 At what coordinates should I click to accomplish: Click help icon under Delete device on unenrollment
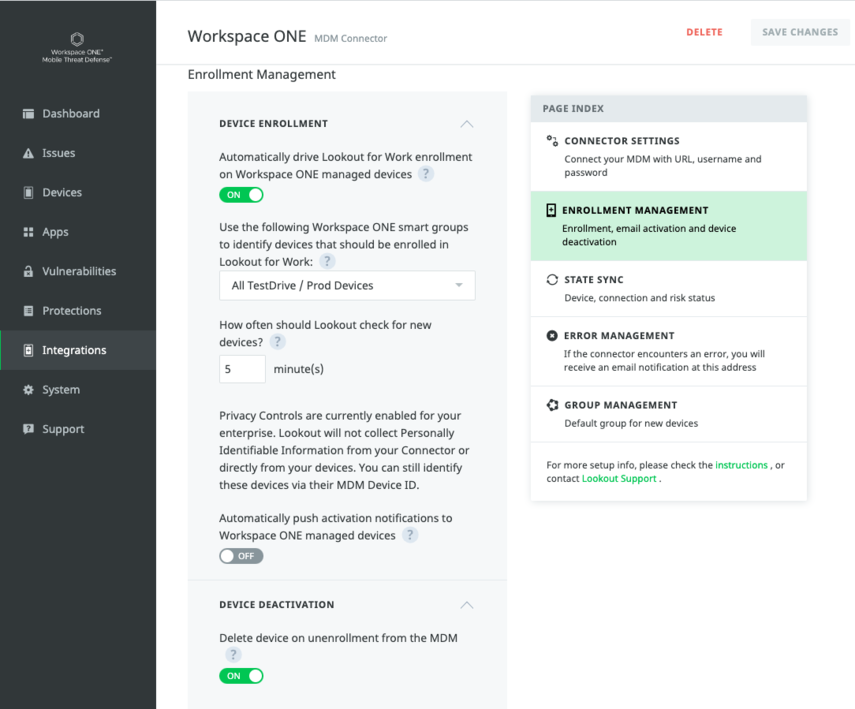pos(233,655)
